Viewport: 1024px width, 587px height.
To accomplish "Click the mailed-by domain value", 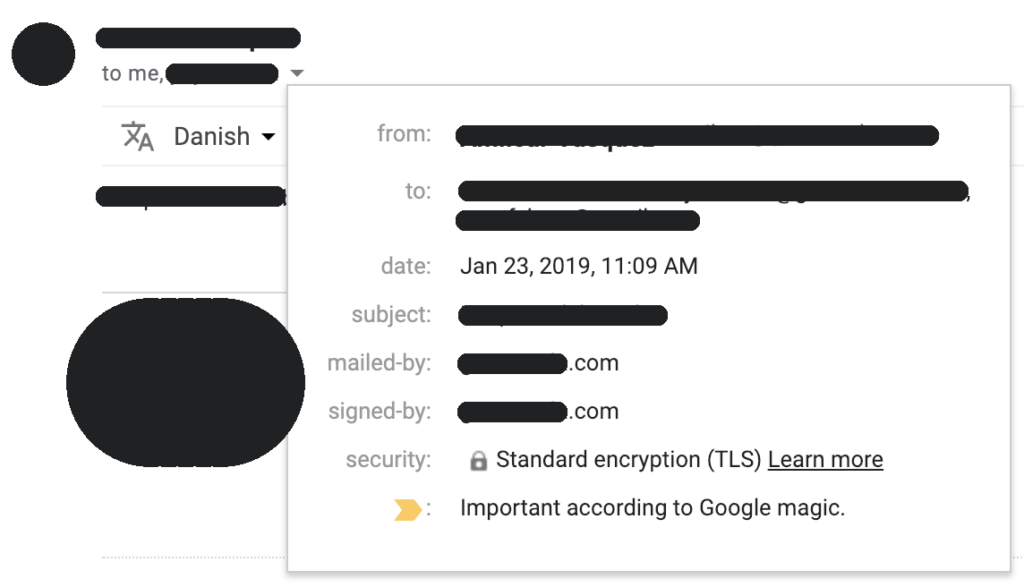I will point(538,363).
